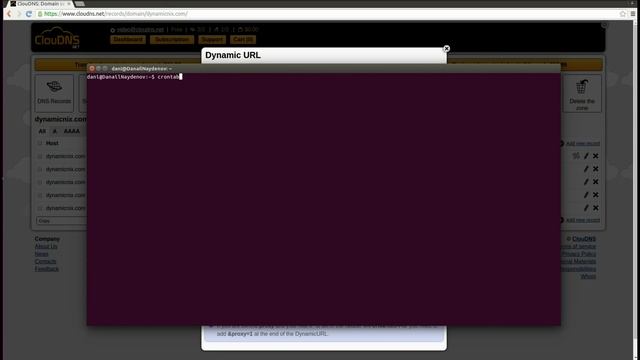Edit the first dynamicnix.com record with pencil

[x=586, y=156]
